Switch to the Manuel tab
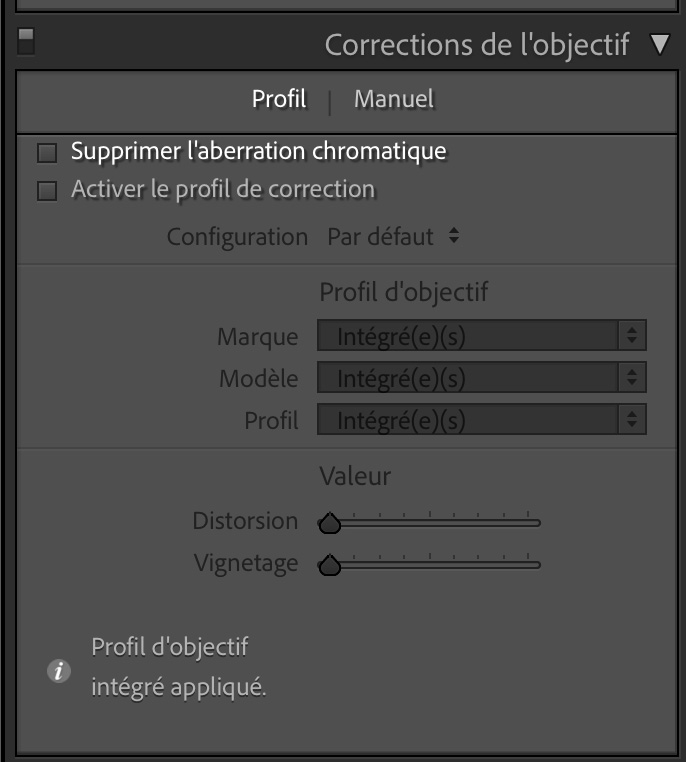 pos(394,99)
